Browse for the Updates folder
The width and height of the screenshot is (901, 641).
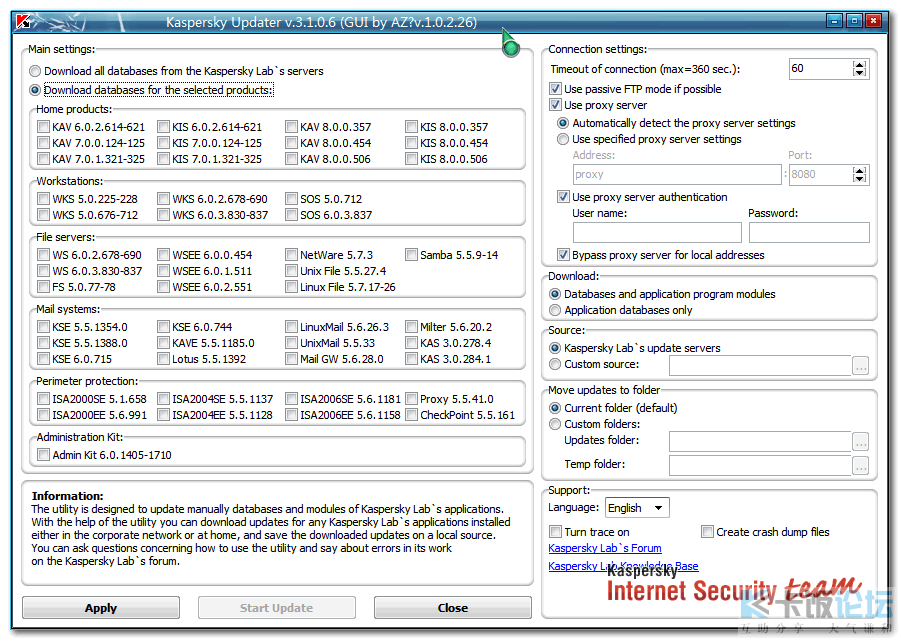[860, 442]
